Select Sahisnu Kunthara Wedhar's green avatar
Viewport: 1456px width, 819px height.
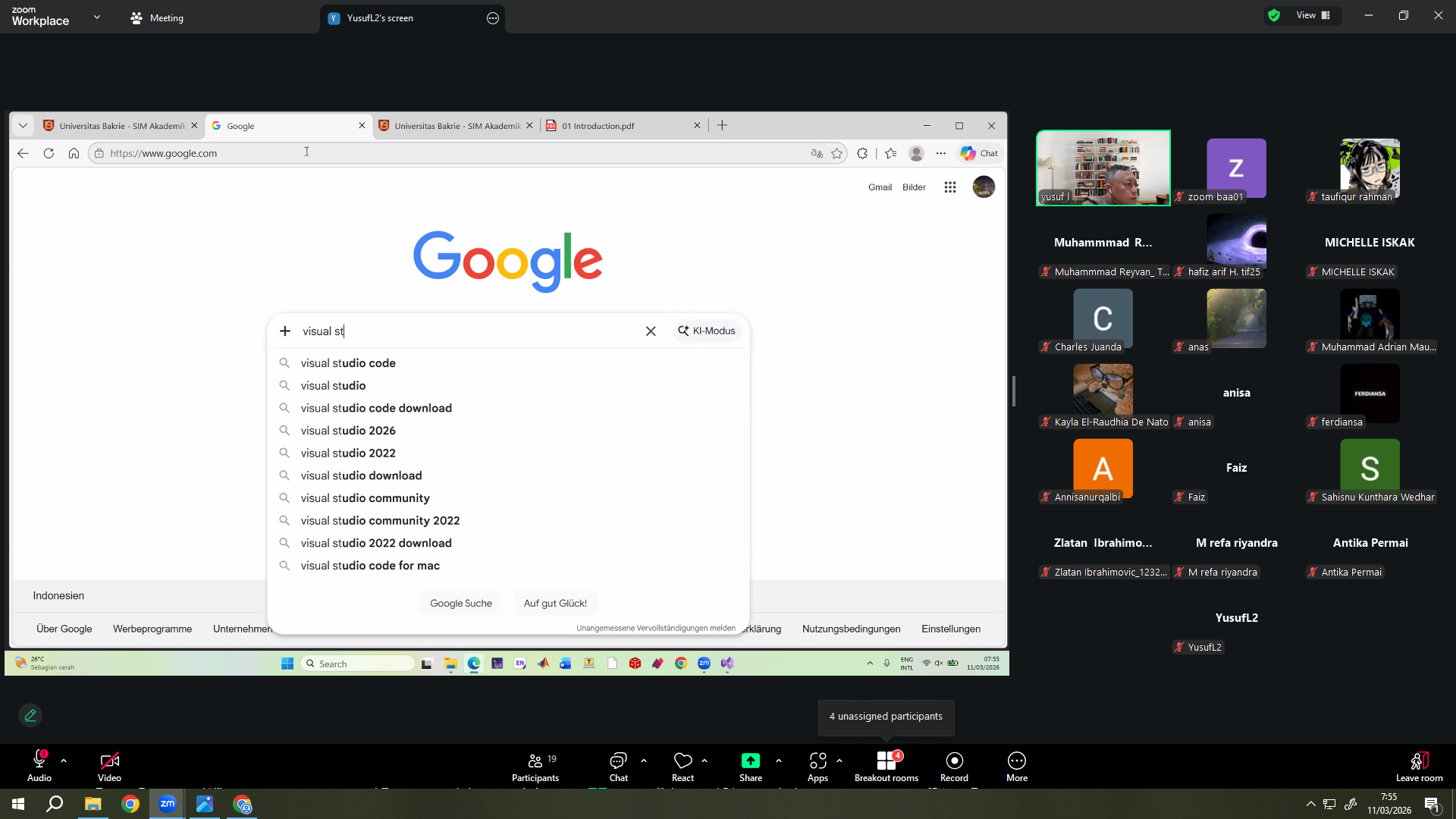click(1370, 468)
